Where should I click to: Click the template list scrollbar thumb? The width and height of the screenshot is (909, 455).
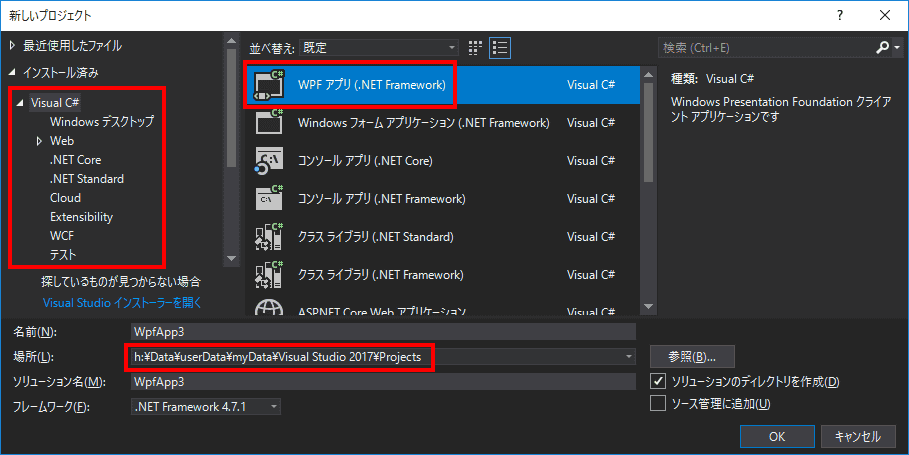(x=648, y=132)
